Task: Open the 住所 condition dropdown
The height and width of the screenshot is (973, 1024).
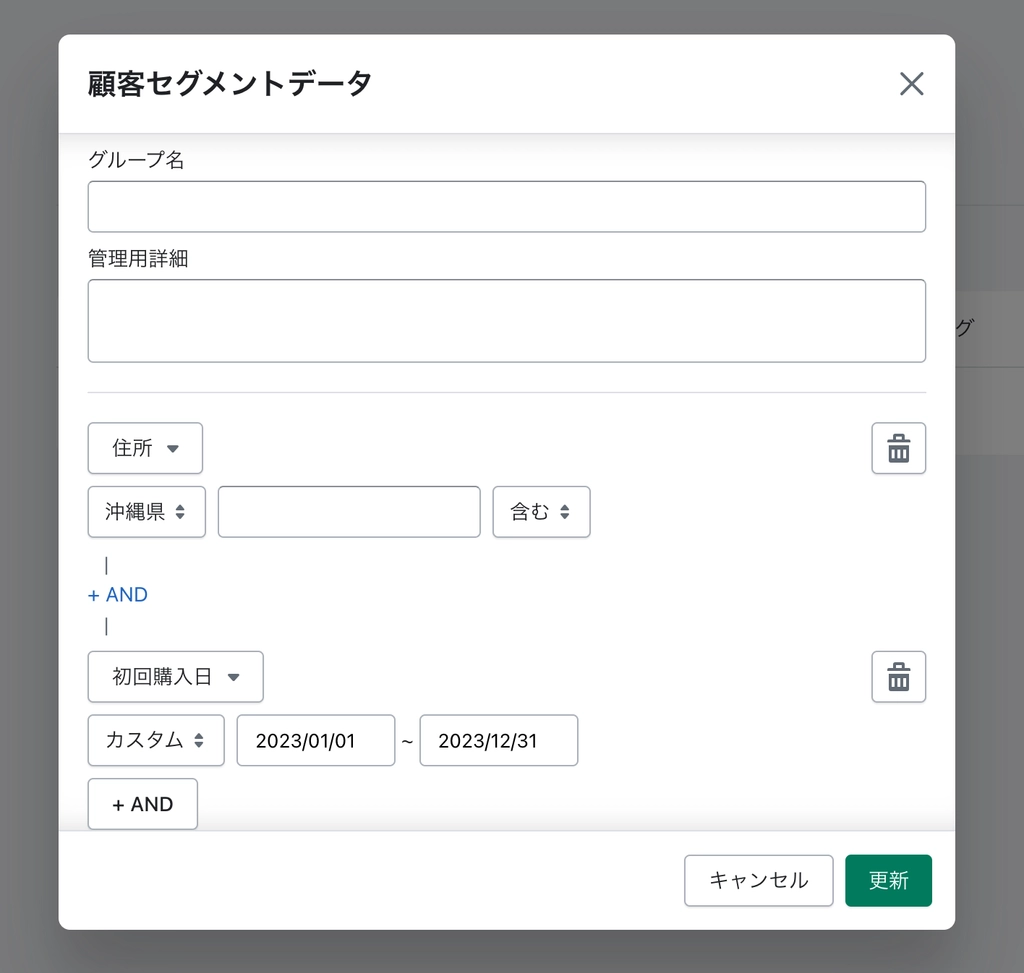Action: (145, 448)
